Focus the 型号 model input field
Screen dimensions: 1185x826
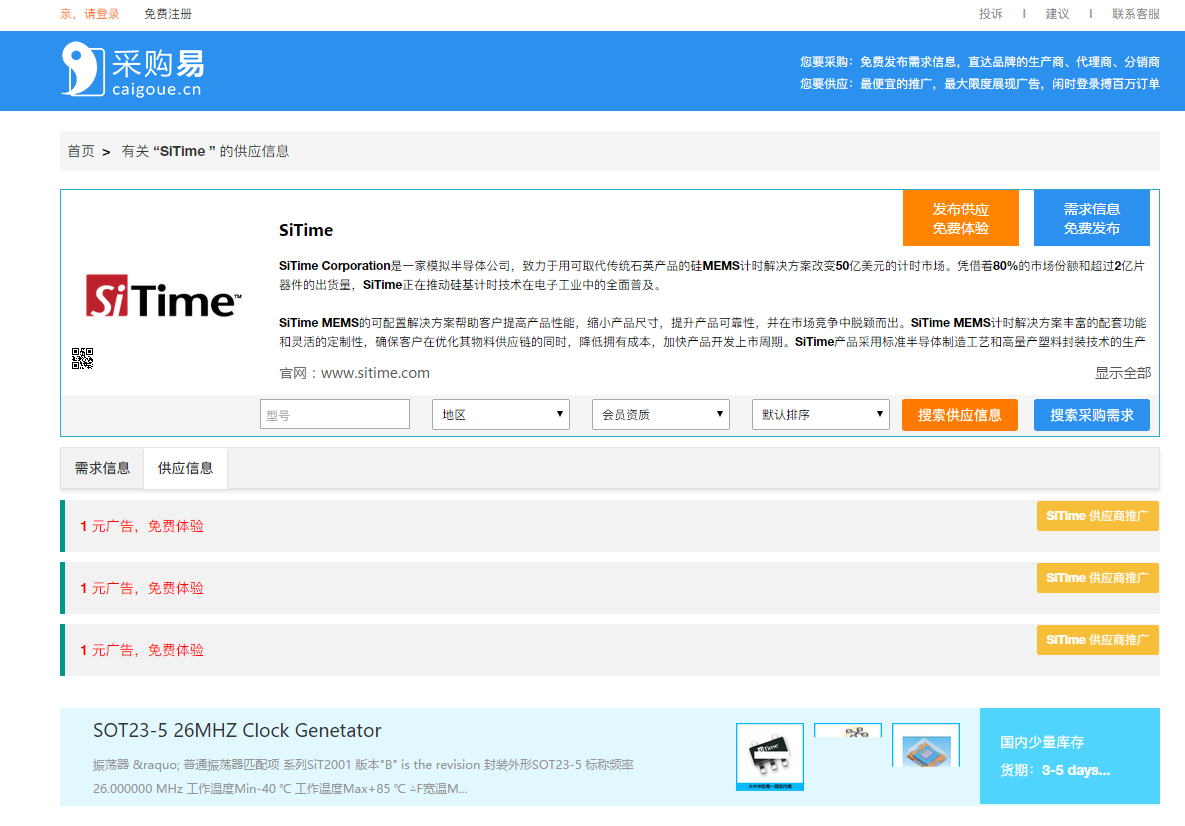click(334, 414)
